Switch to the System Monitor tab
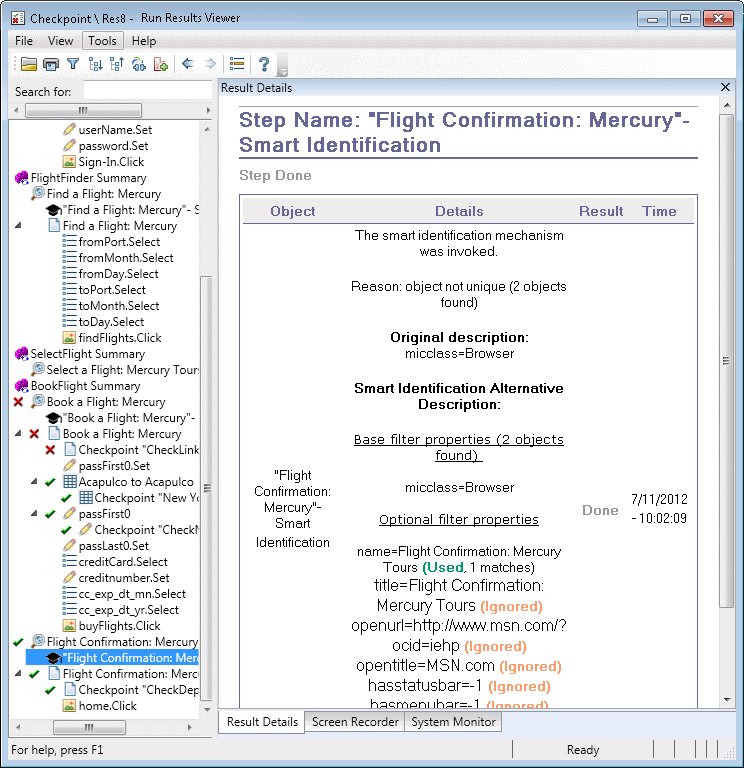 pyautogui.click(x=452, y=722)
